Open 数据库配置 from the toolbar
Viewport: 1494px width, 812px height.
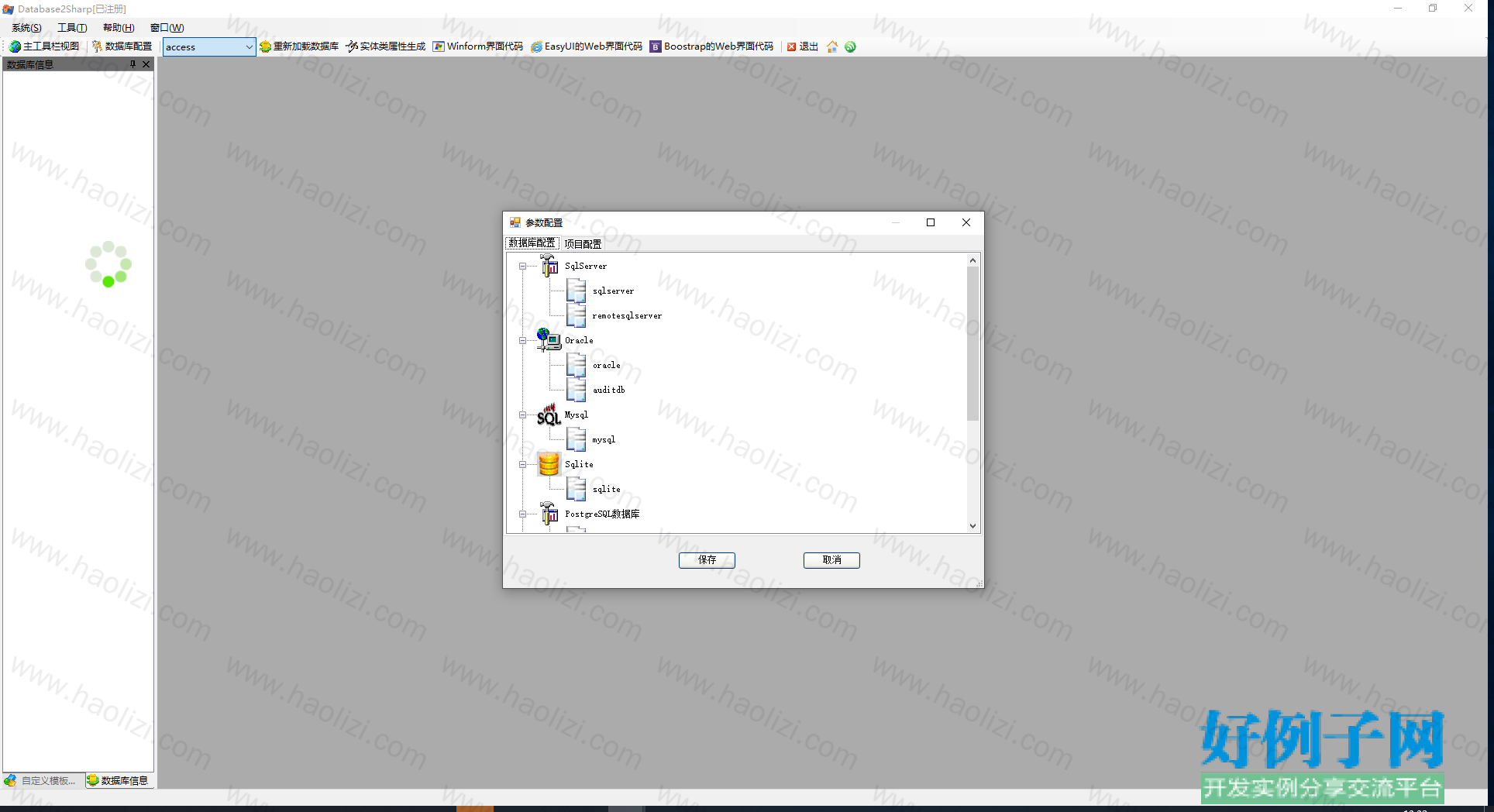[122, 46]
